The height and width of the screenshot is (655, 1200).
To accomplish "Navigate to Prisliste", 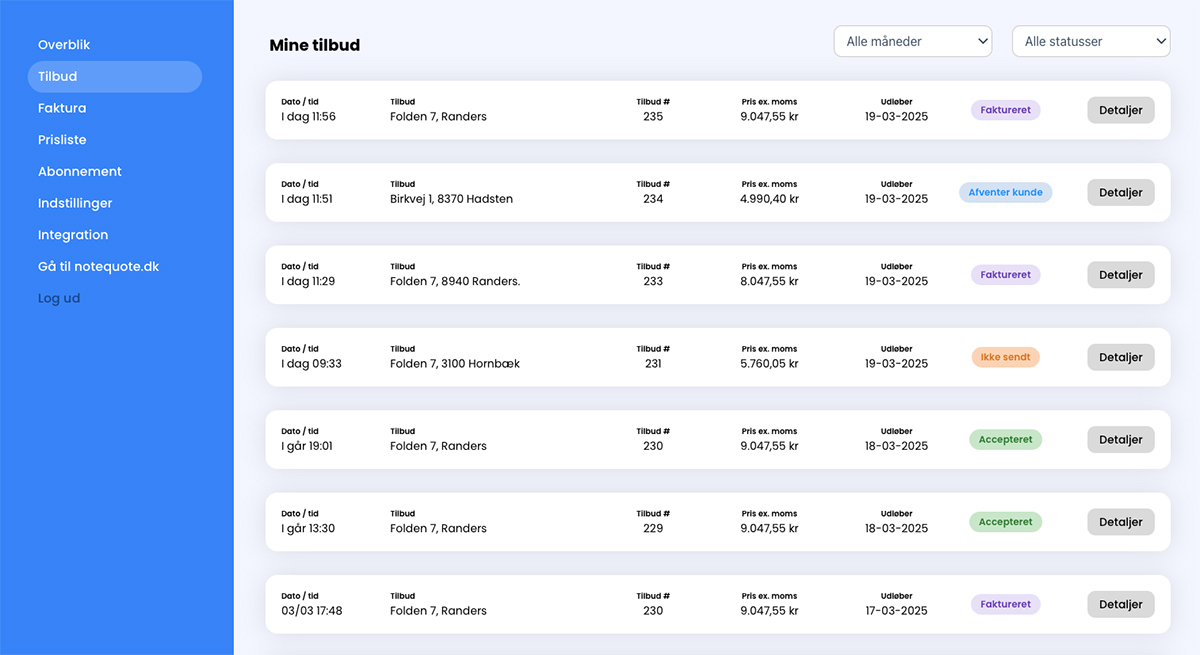I will (x=62, y=140).
